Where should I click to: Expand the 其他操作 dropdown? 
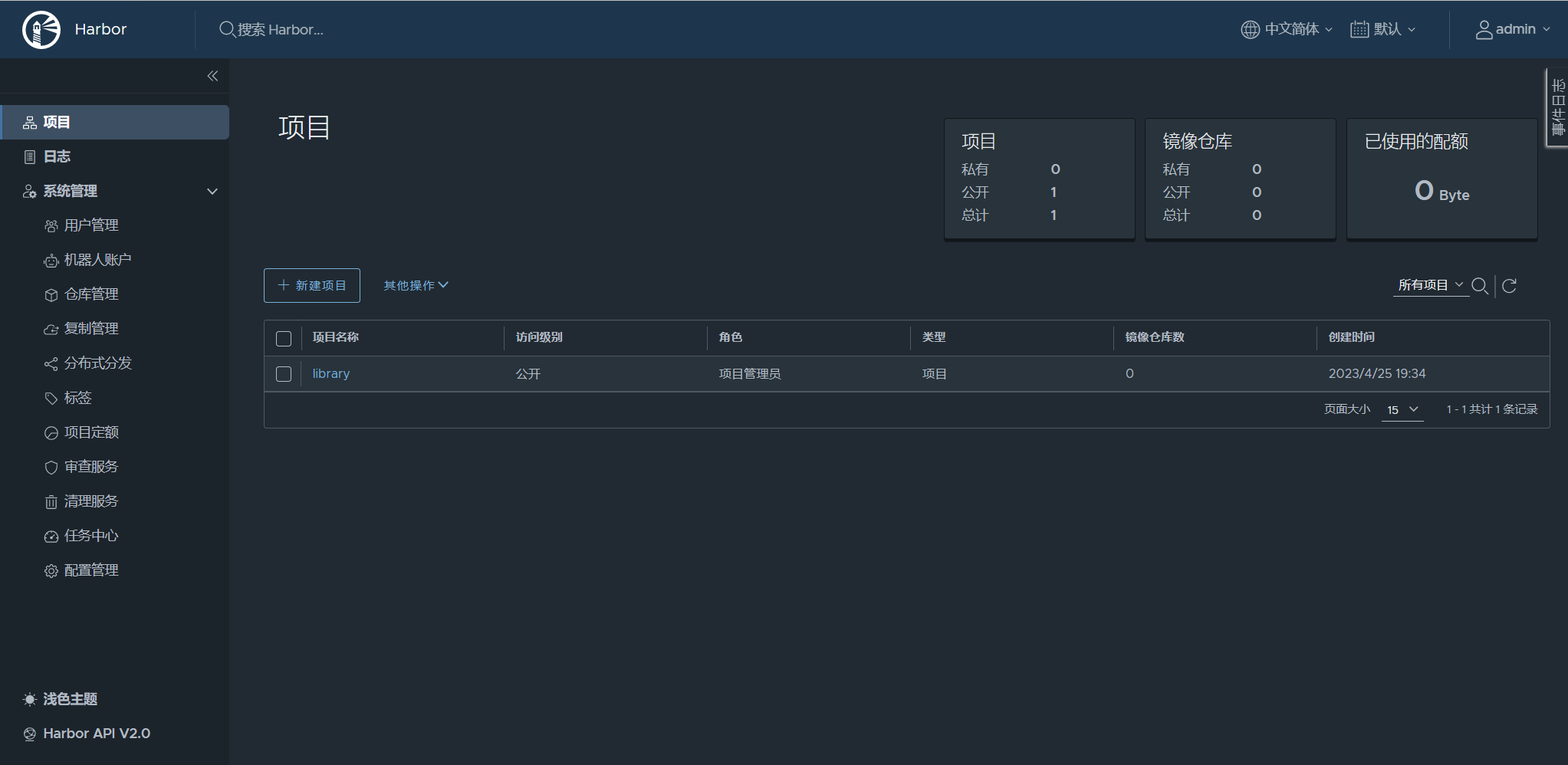point(415,284)
